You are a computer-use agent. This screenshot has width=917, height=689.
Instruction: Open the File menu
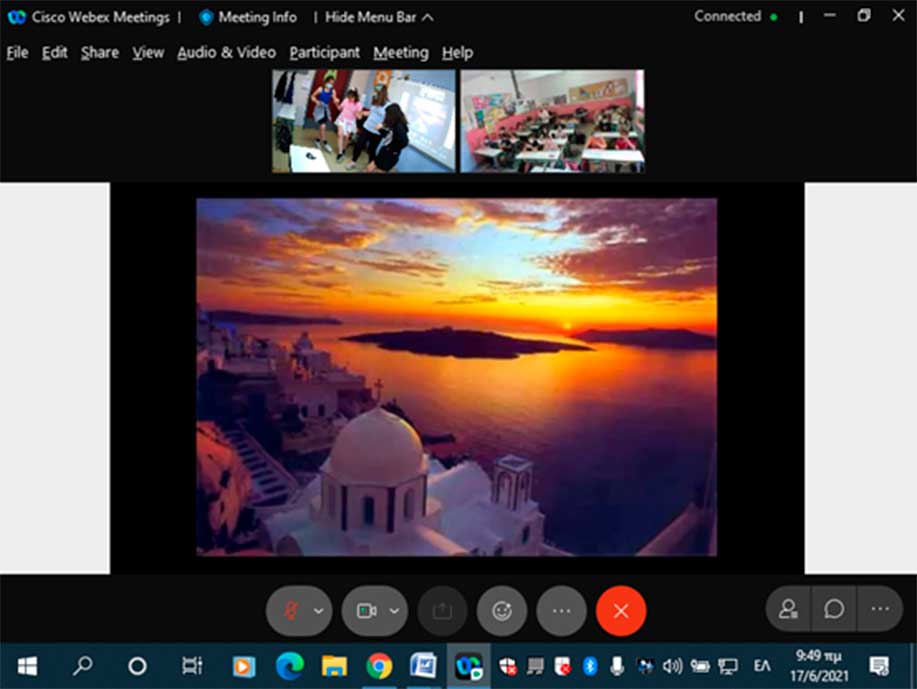click(18, 53)
